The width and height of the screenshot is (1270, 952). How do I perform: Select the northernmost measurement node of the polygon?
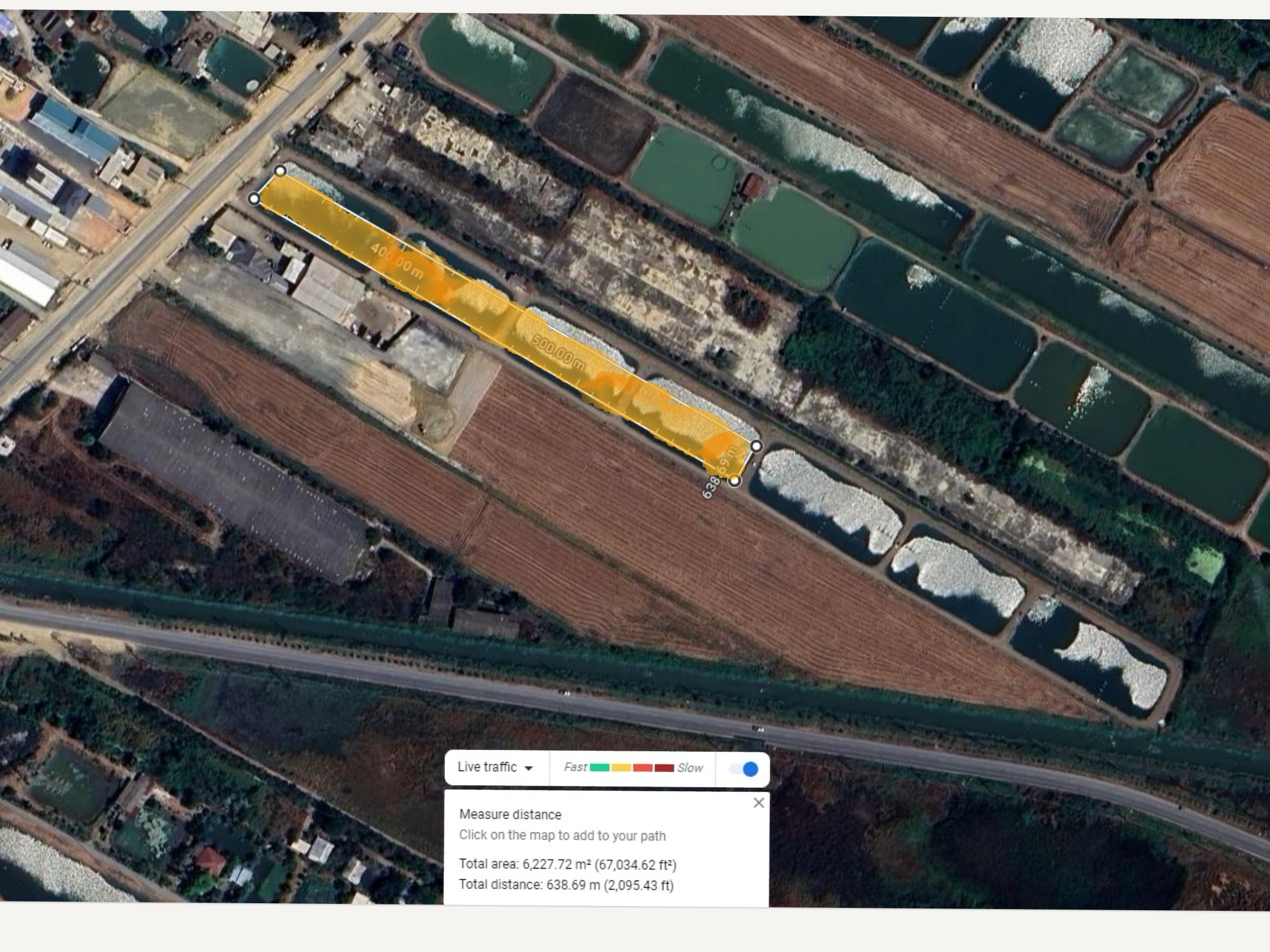[280, 171]
